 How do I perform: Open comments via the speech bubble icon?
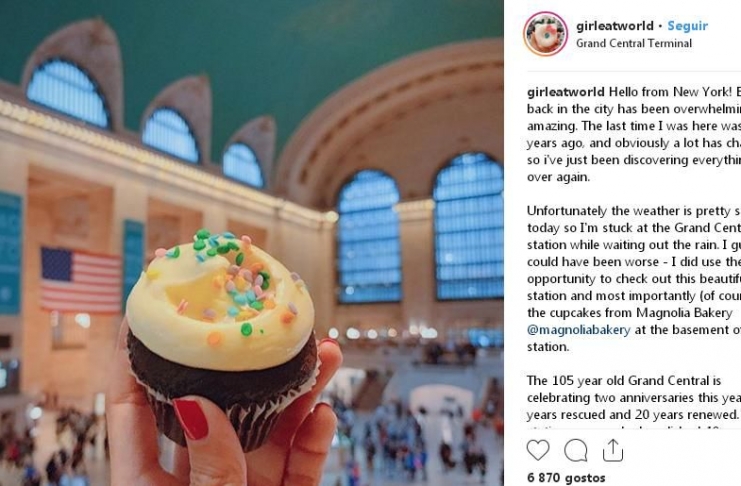click(x=576, y=450)
